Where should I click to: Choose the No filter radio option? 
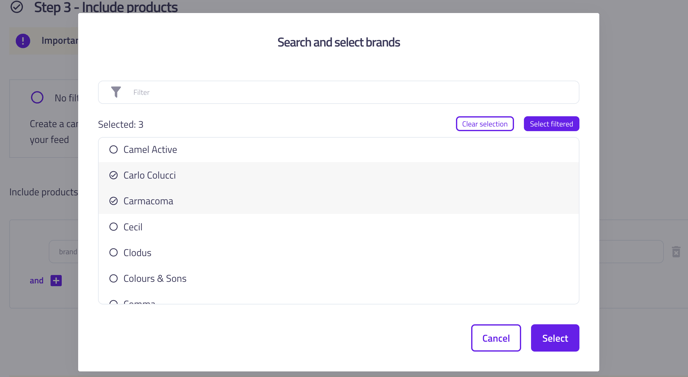[37, 97]
